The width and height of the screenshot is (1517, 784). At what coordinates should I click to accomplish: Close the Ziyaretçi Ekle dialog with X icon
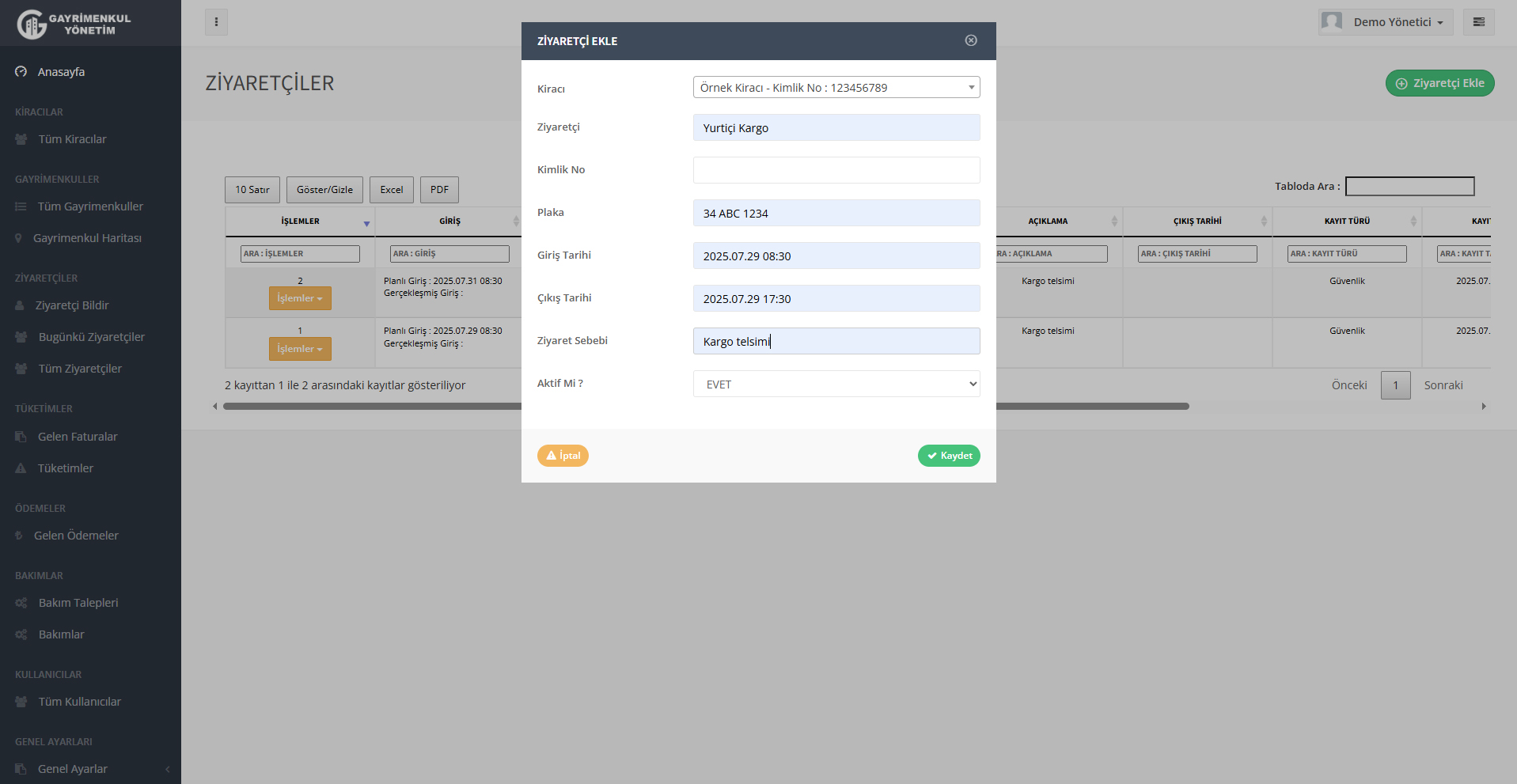pos(971,40)
